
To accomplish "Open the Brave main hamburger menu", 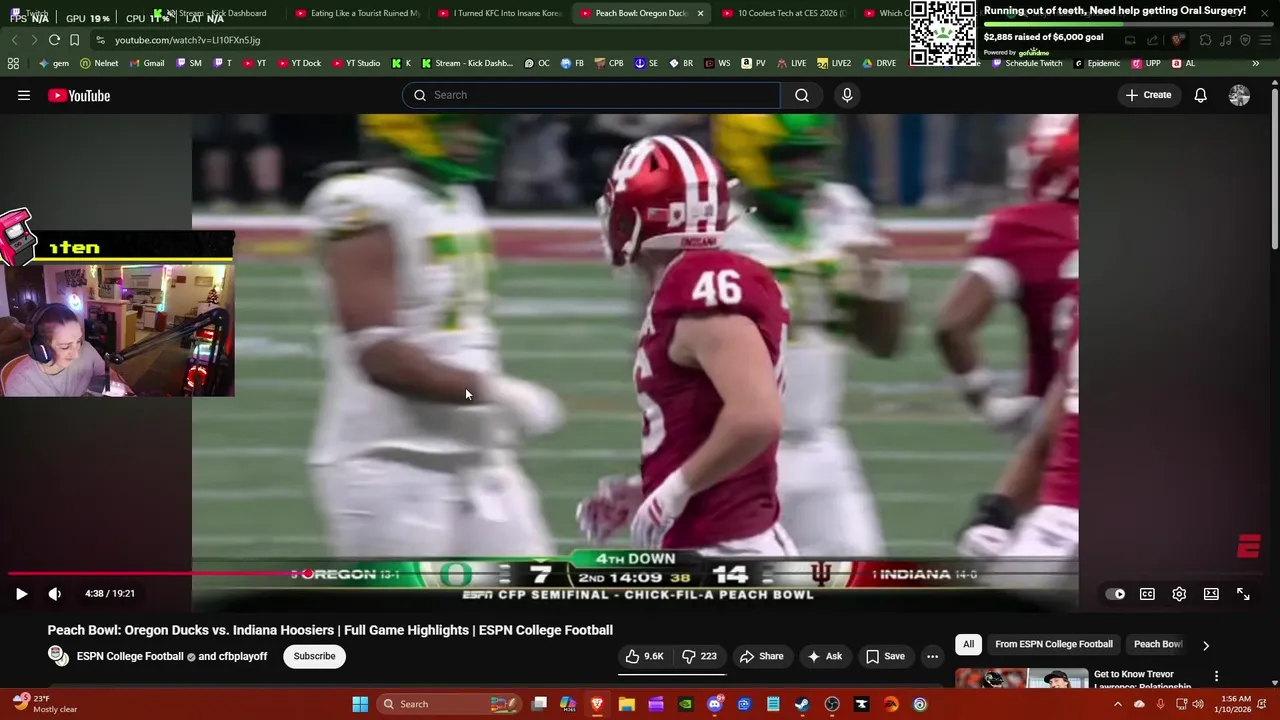I will tap(1264, 40).
